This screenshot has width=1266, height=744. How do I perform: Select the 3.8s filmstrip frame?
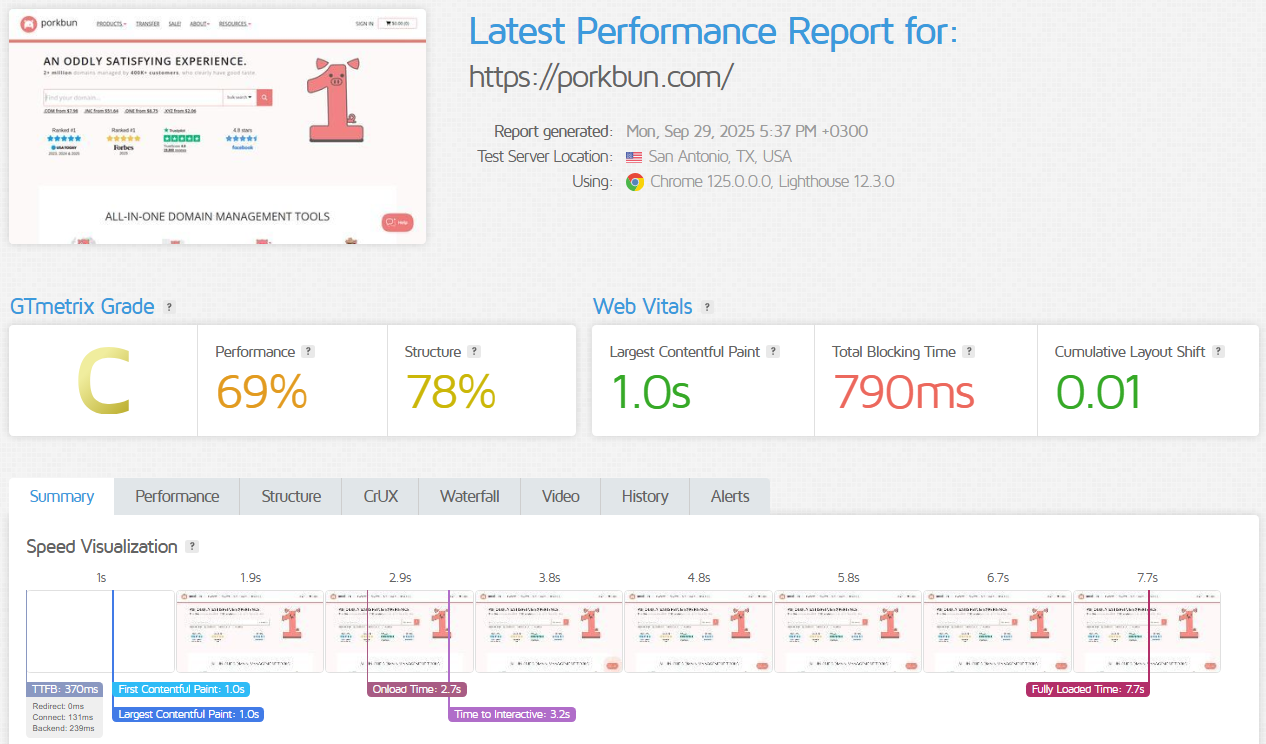pyautogui.click(x=549, y=631)
